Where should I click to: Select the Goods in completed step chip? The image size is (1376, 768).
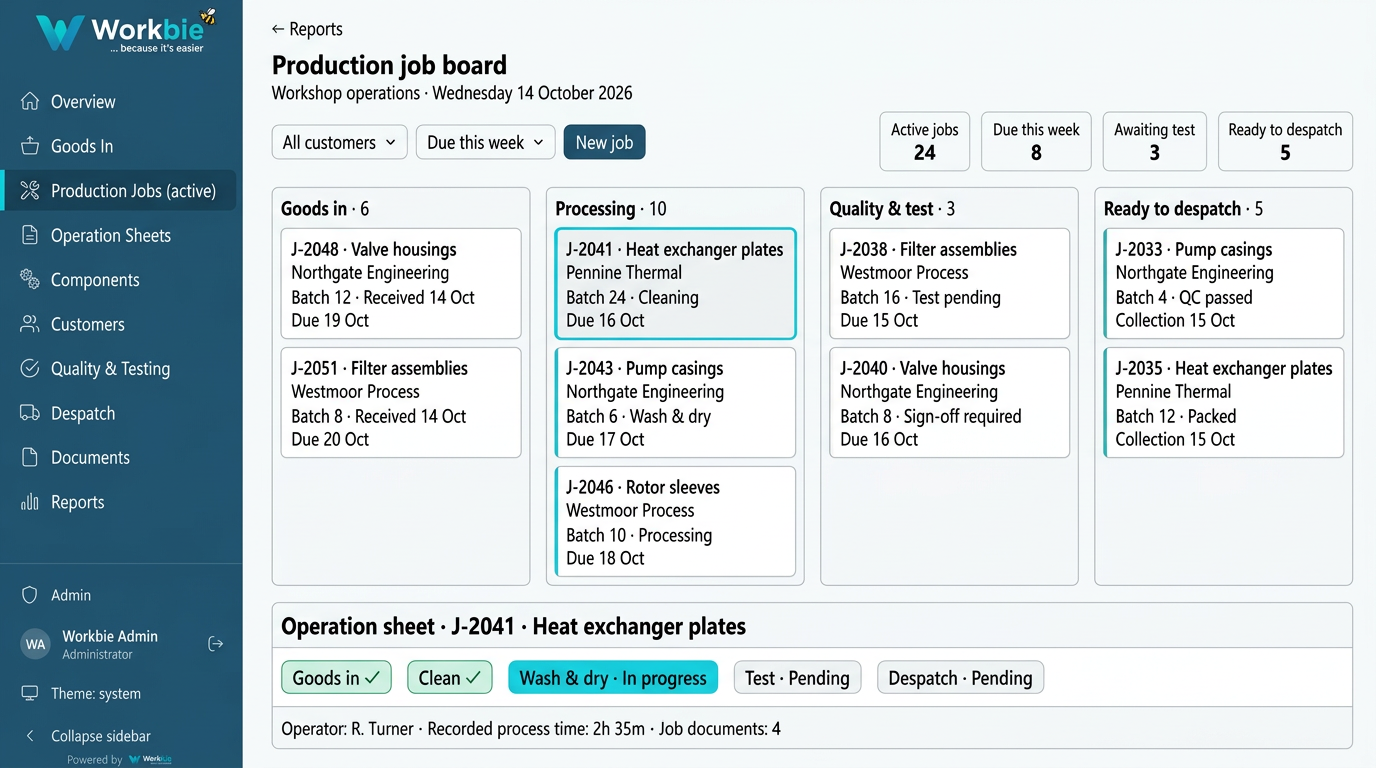pos(336,678)
